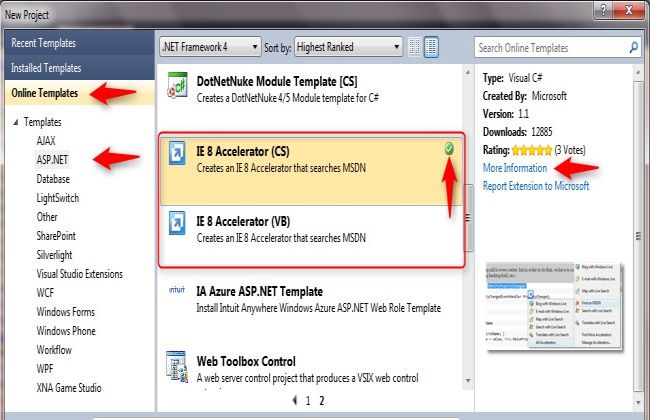650x420 pixels.
Task: Select the ASP.NET category
Action: pyautogui.click(x=52, y=160)
